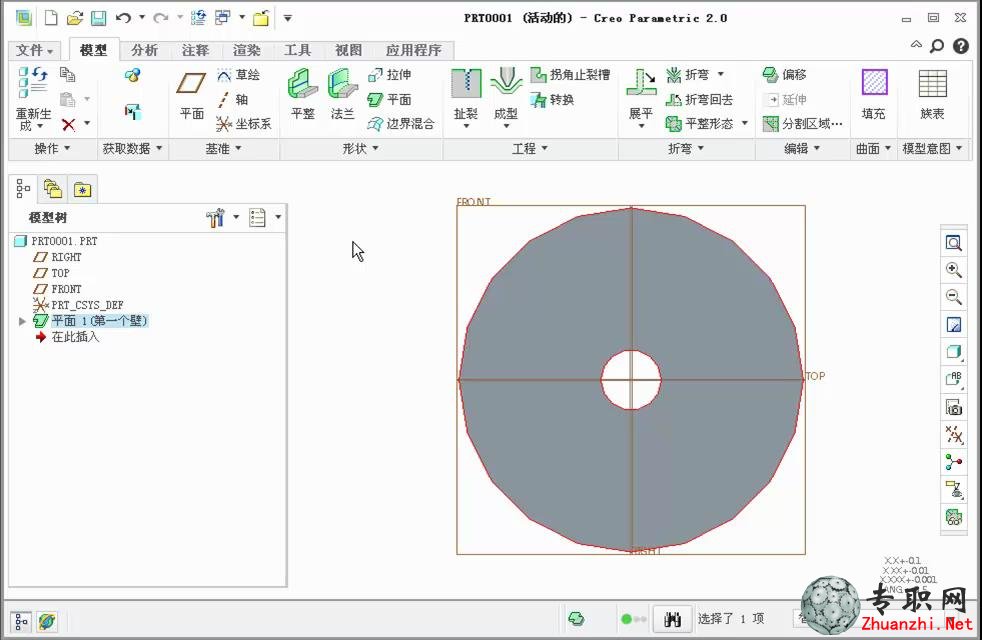Switch to the 注释 (Annotate) tab

tap(195, 50)
